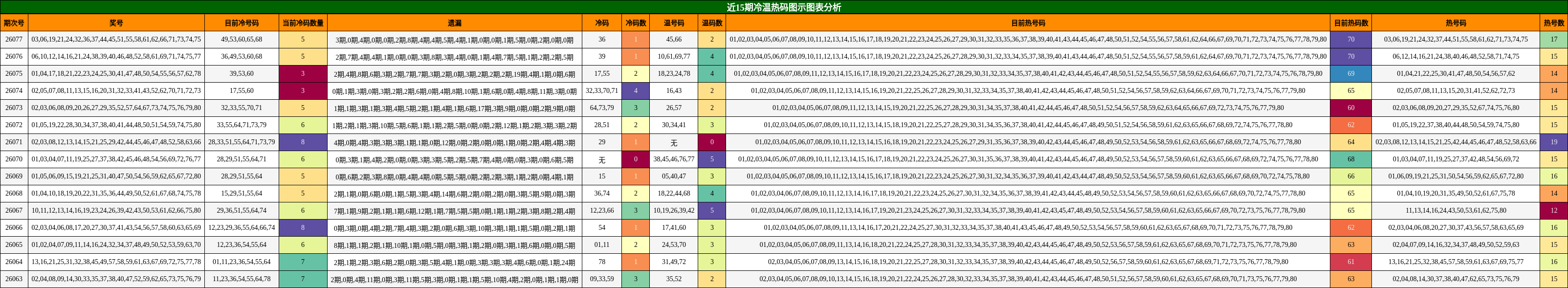Select period number 26077

coord(14,40)
